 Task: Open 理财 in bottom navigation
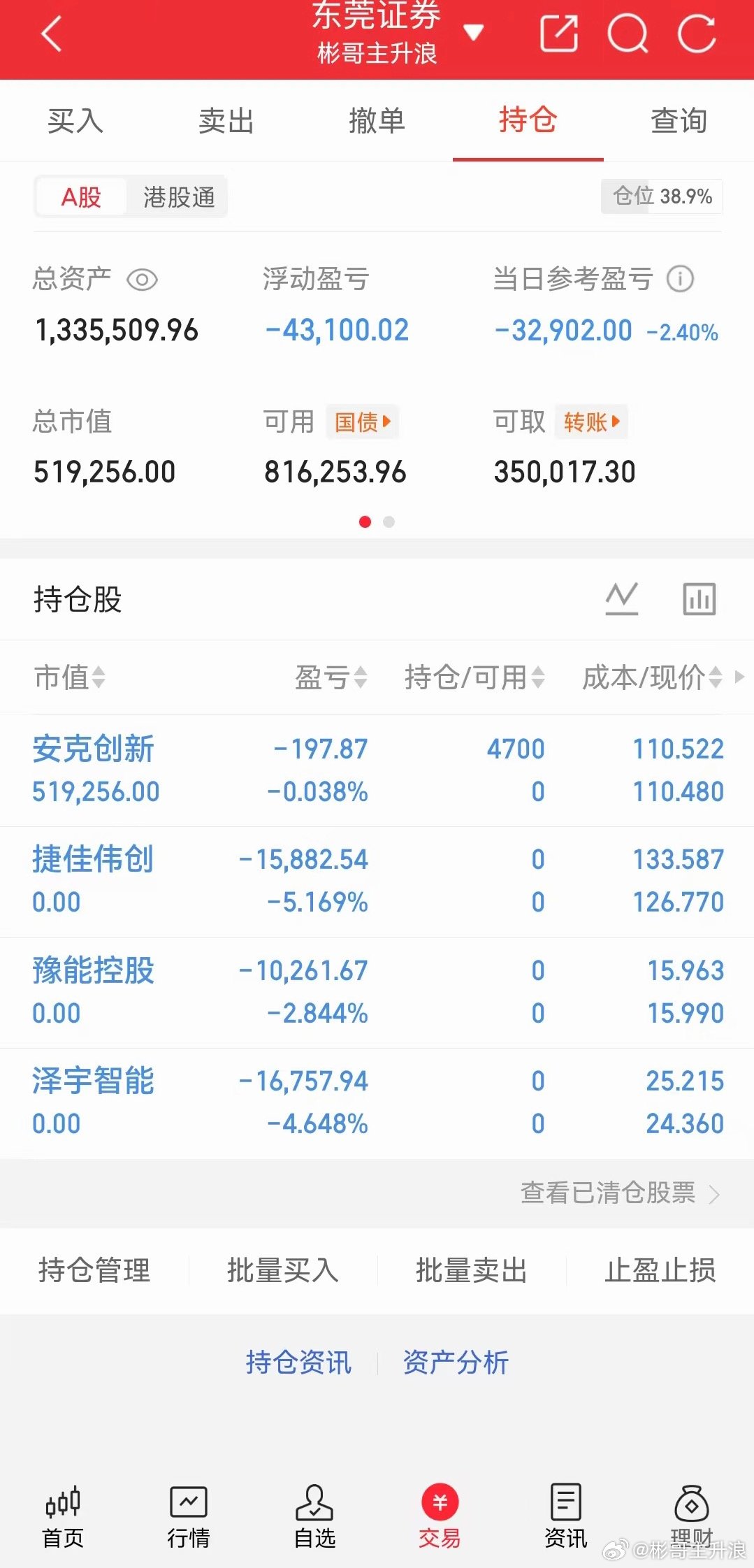[x=691, y=1516]
